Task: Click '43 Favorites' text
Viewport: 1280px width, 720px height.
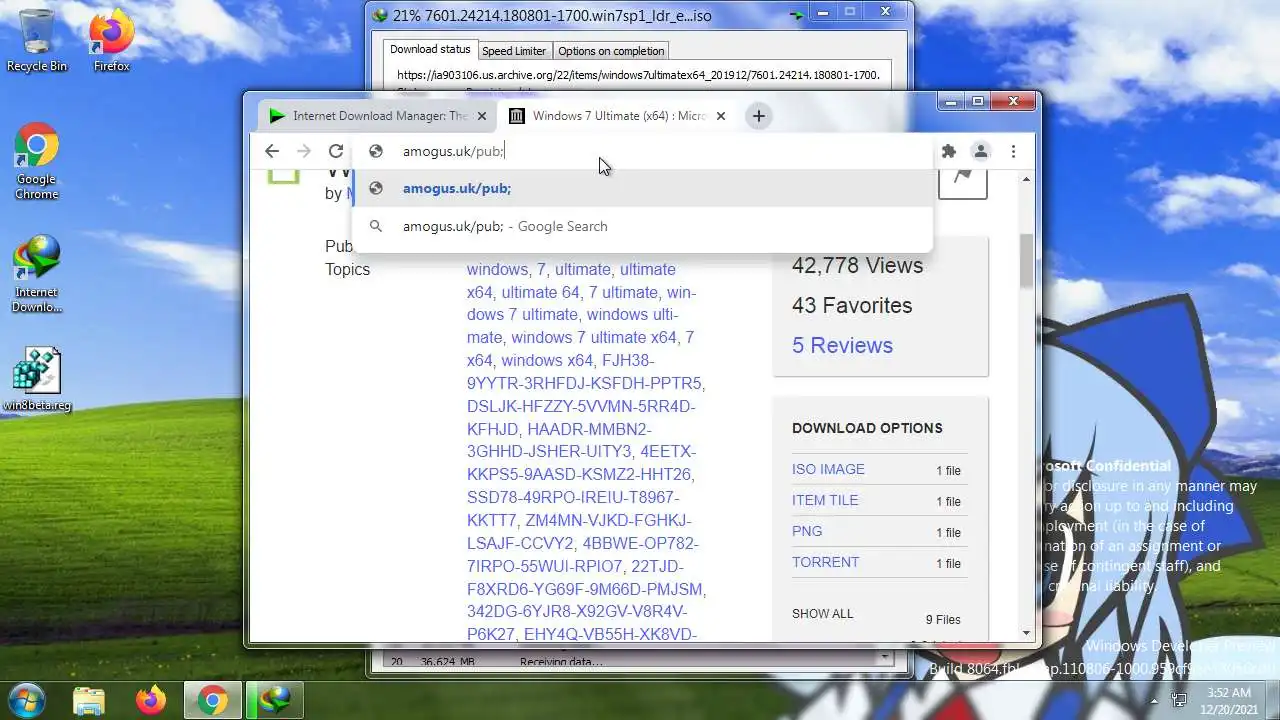Action: (852, 305)
